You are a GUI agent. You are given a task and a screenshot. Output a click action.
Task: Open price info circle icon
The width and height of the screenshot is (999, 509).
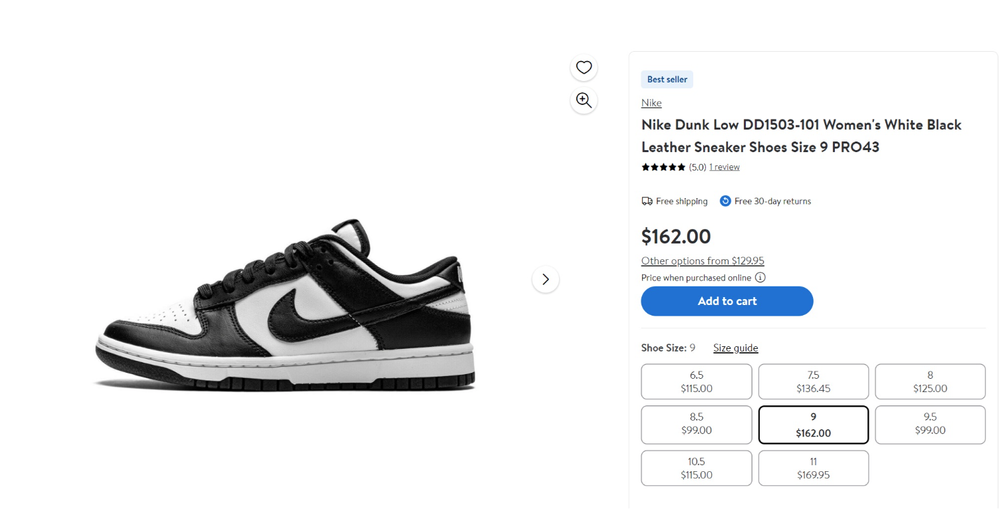(760, 278)
